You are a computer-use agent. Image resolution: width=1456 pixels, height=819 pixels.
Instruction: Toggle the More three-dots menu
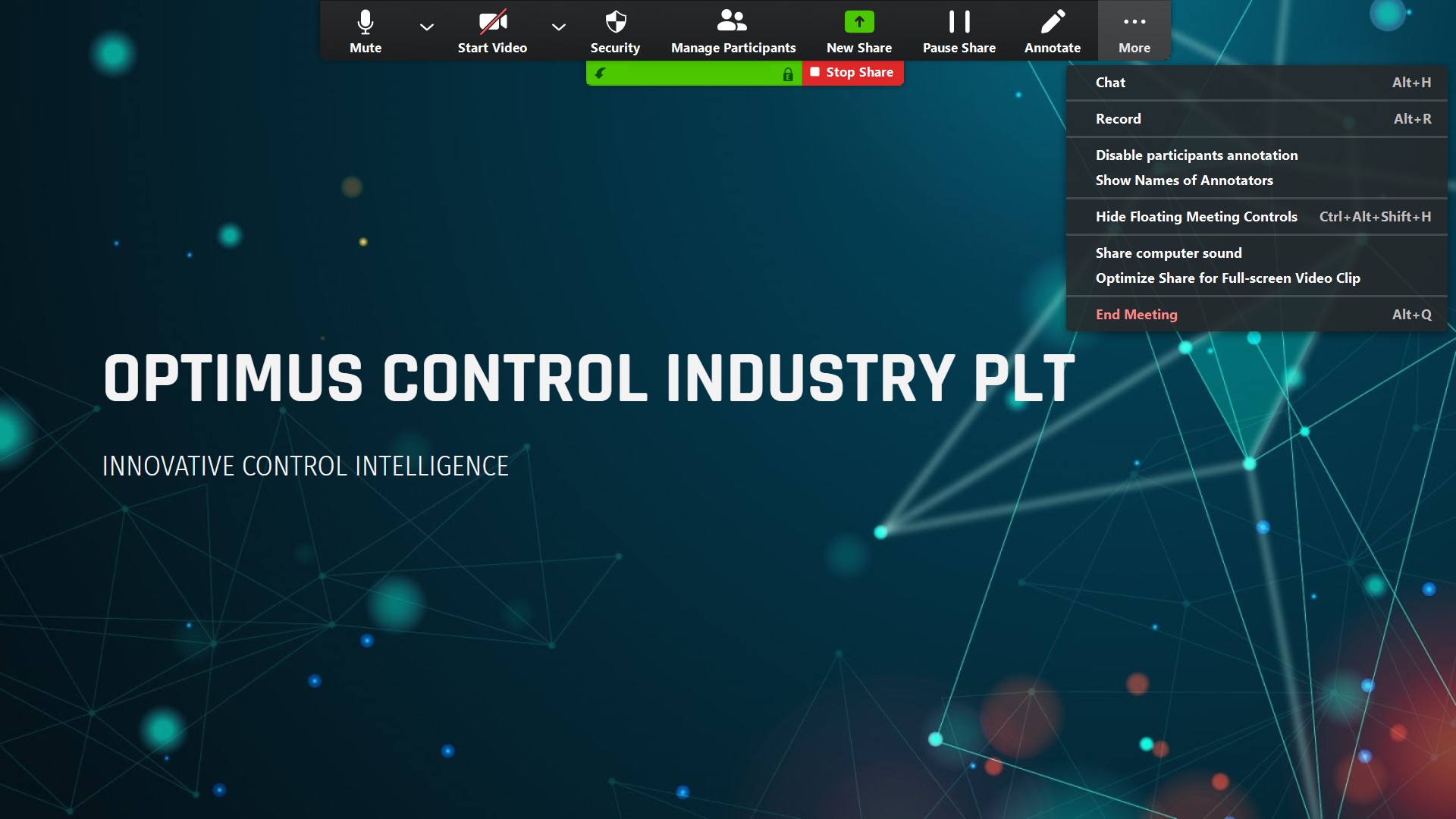coord(1134,31)
